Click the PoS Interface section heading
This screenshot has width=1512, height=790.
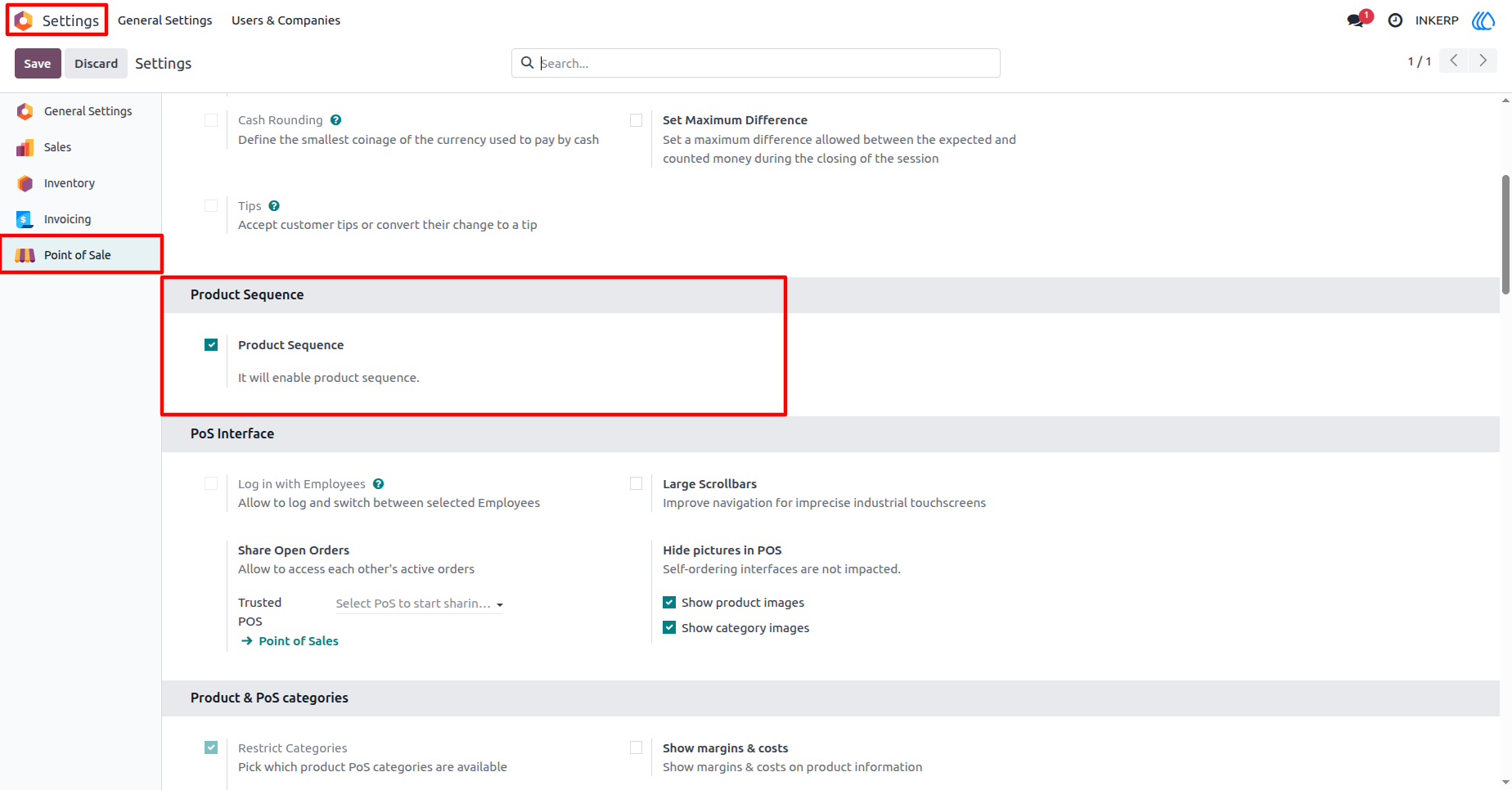click(232, 433)
